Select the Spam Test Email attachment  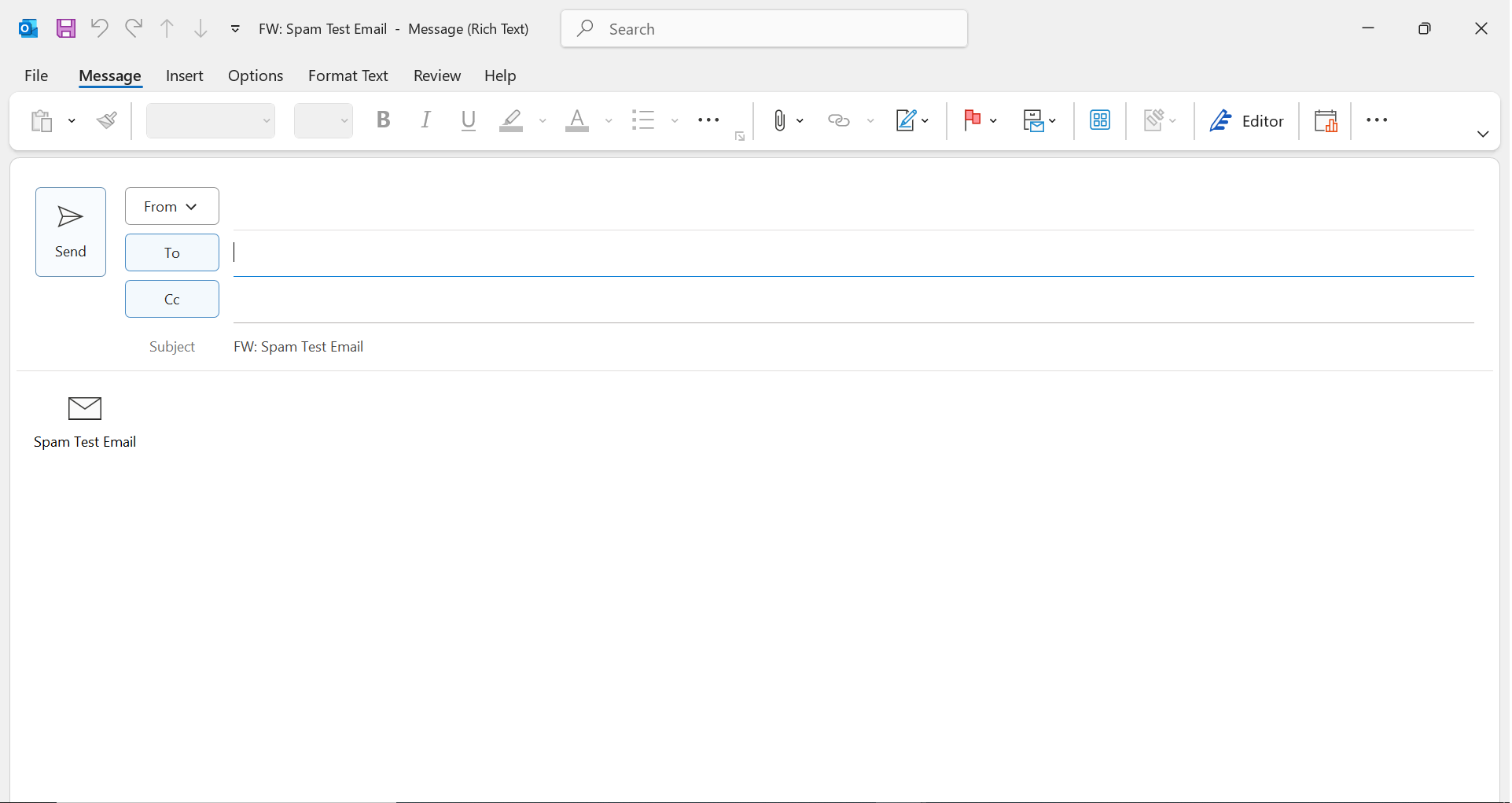[85, 423]
